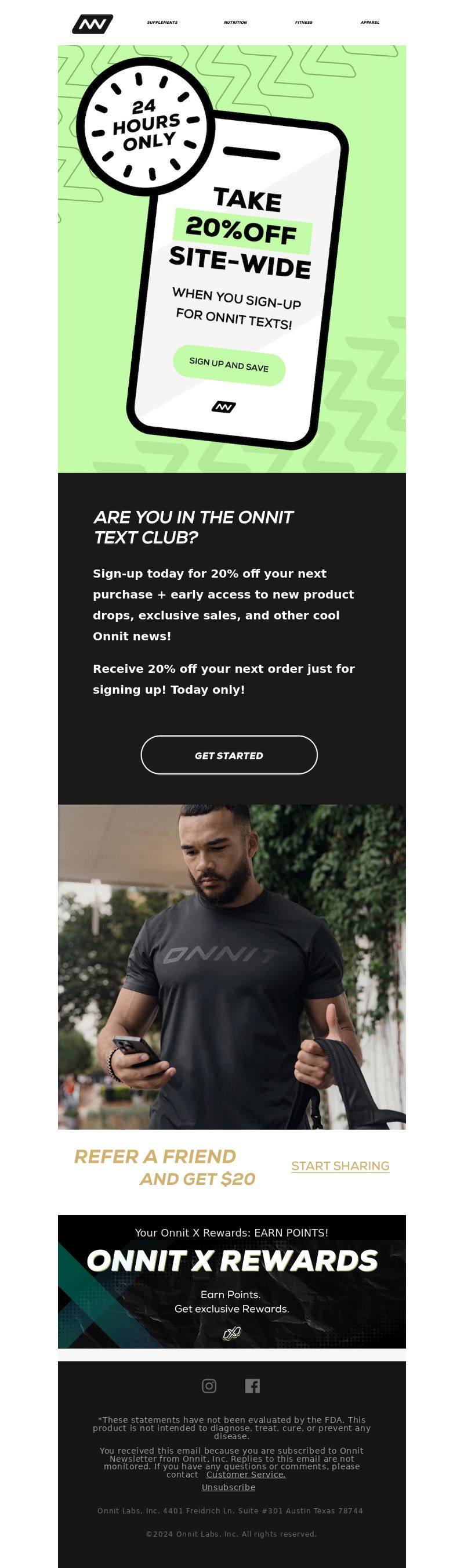The height and width of the screenshot is (1568, 464).
Task: Click the Refer a Friend and Get $20 text
Action: 165,1167
